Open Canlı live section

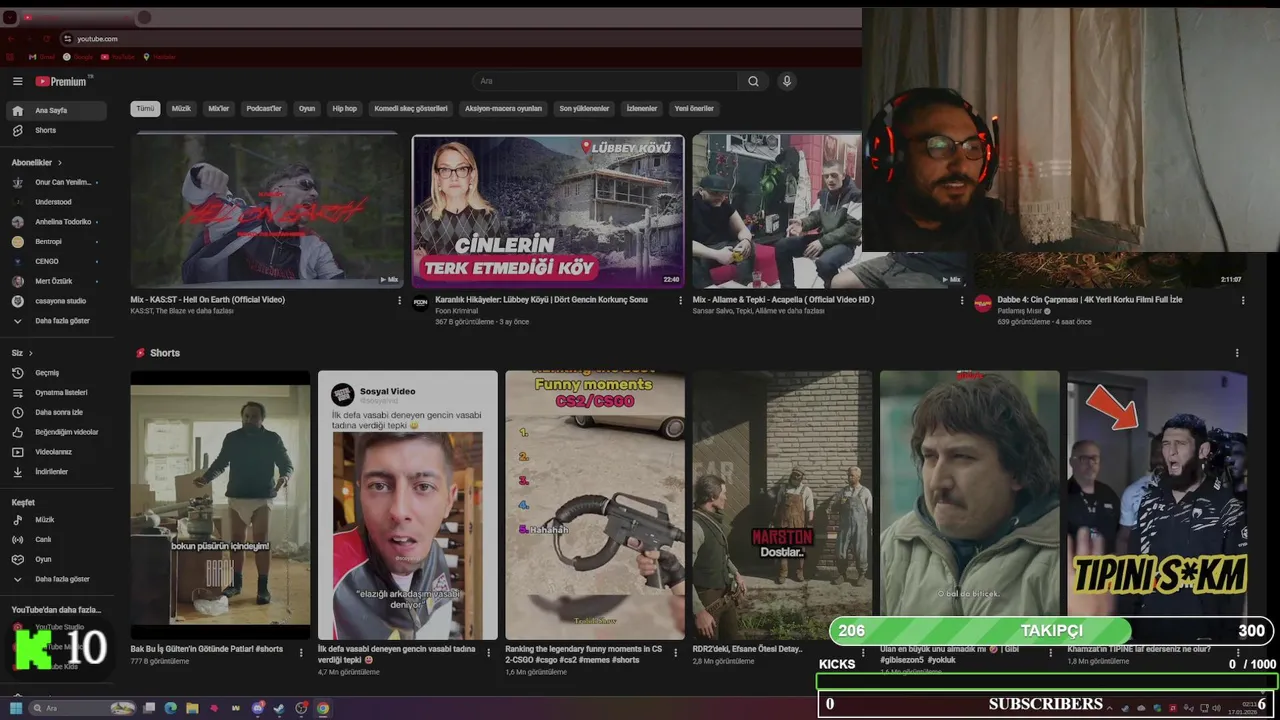point(56,540)
